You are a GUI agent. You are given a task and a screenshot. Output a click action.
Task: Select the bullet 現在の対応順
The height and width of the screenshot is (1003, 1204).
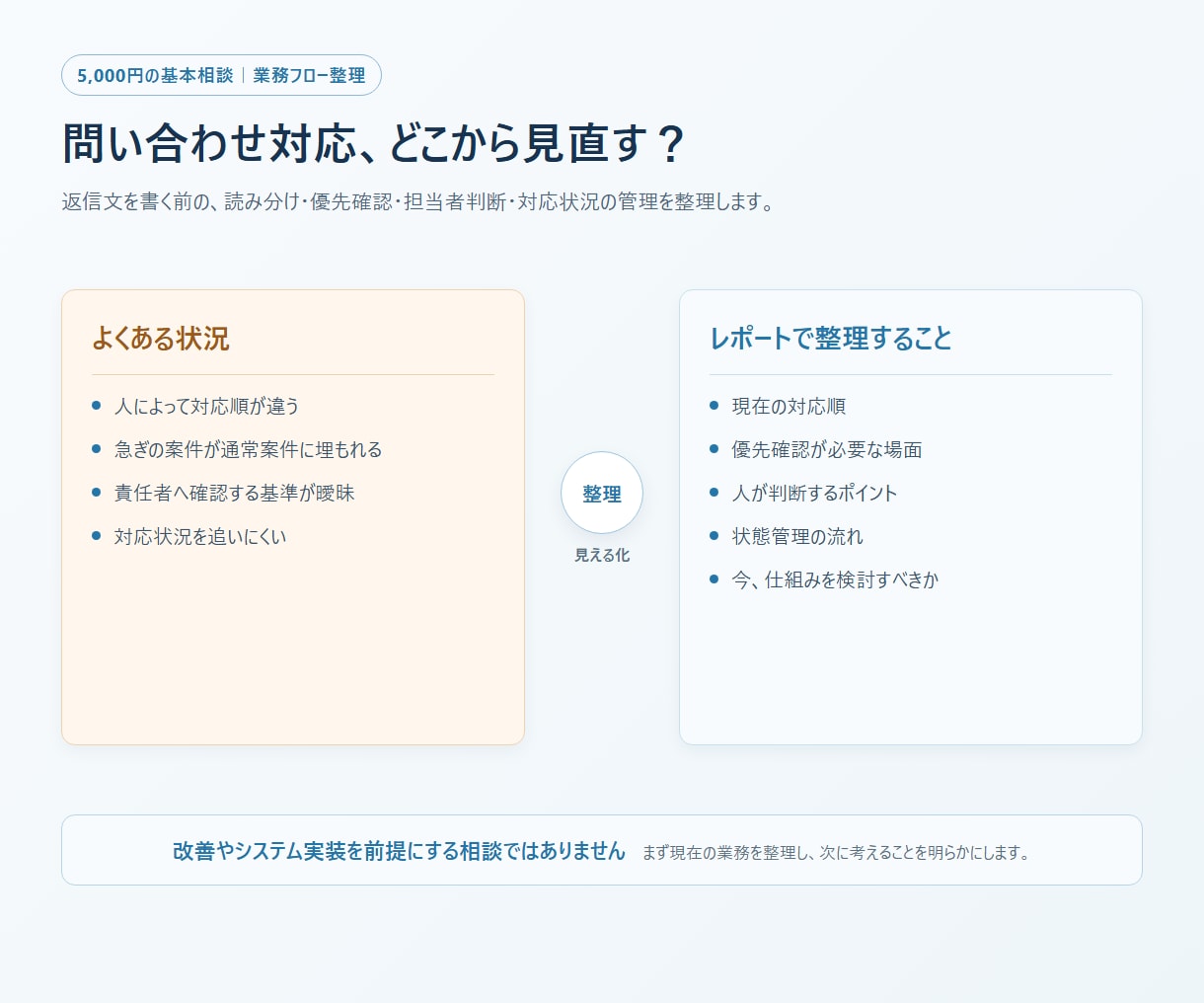(x=778, y=406)
